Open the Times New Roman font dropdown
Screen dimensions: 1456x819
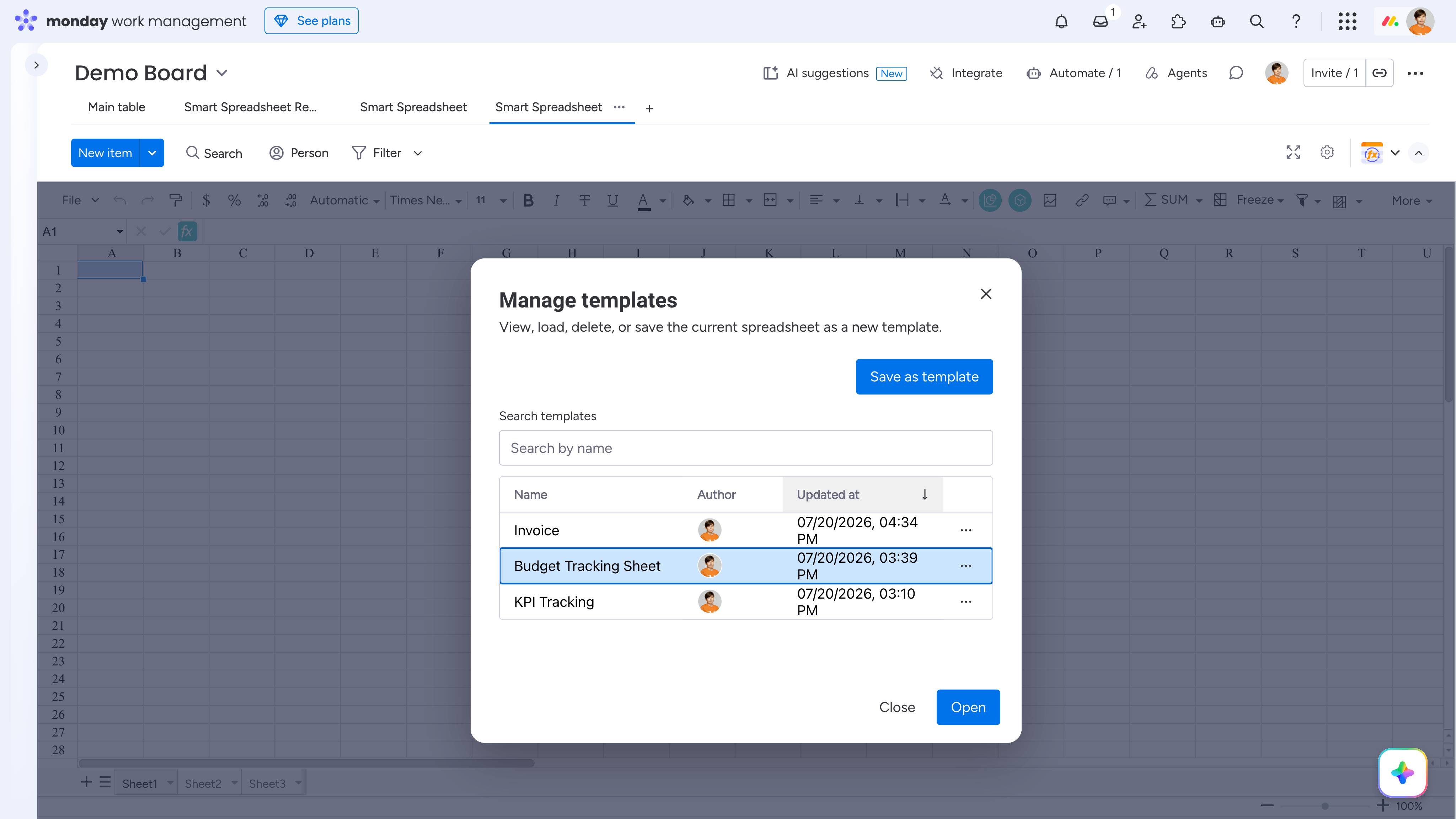425,200
